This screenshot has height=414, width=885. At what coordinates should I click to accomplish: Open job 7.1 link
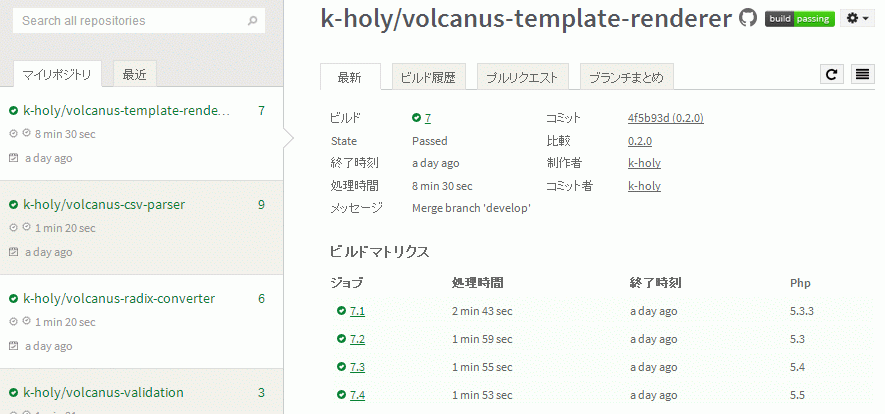[x=357, y=311]
